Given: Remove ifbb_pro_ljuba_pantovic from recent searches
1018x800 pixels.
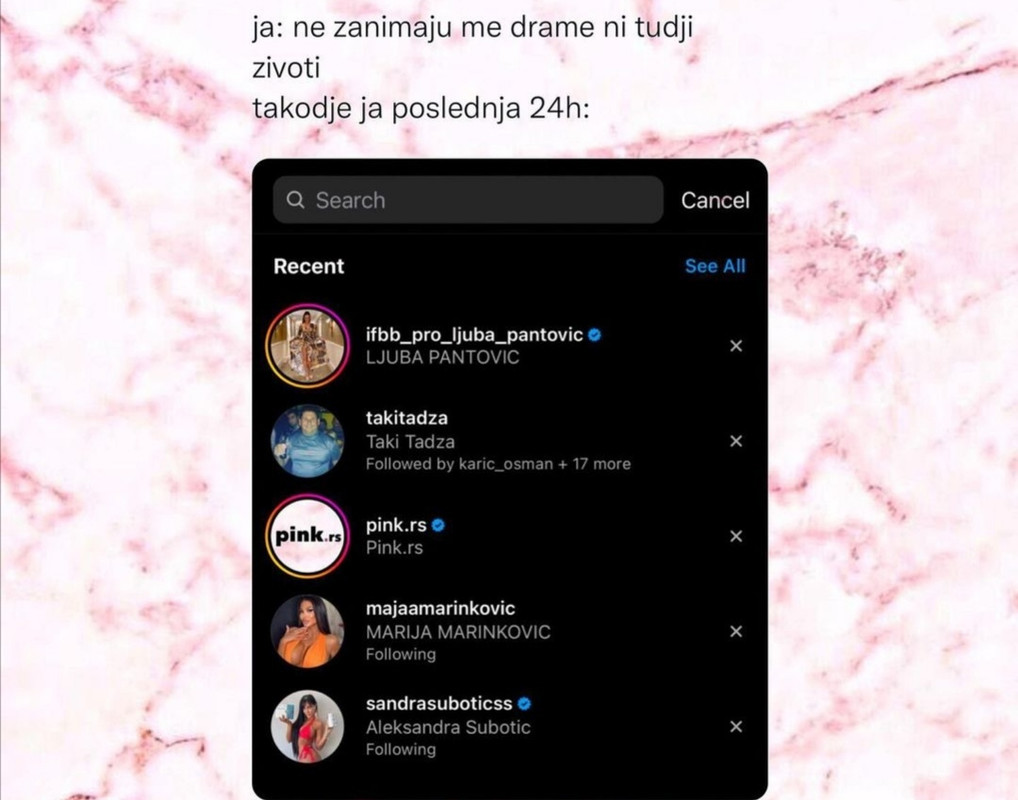Looking at the screenshot, I should coord(736,346).
